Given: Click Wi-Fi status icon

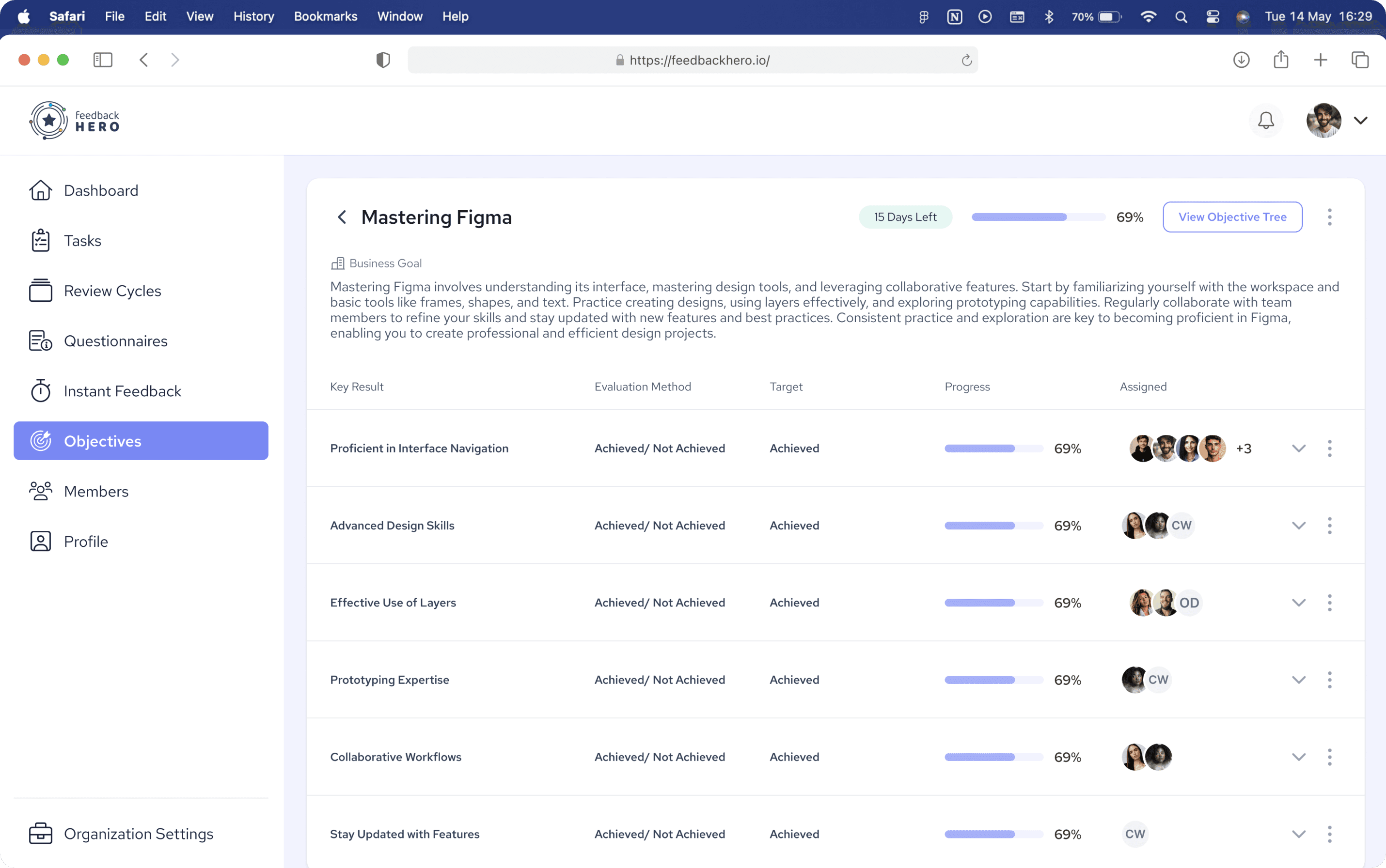Looking at the screenshot, I should tap(1148, 16).
